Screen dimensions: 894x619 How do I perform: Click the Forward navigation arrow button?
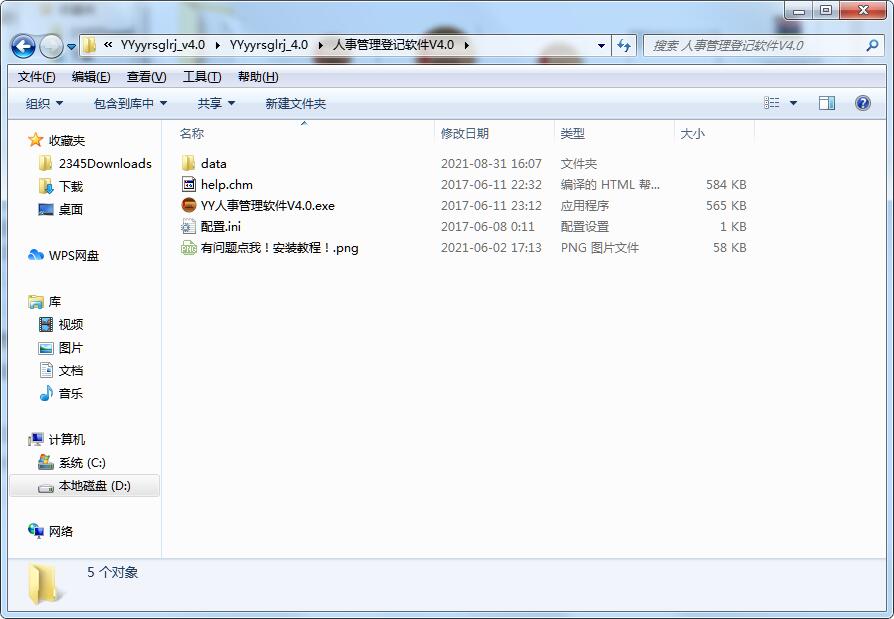51,46
